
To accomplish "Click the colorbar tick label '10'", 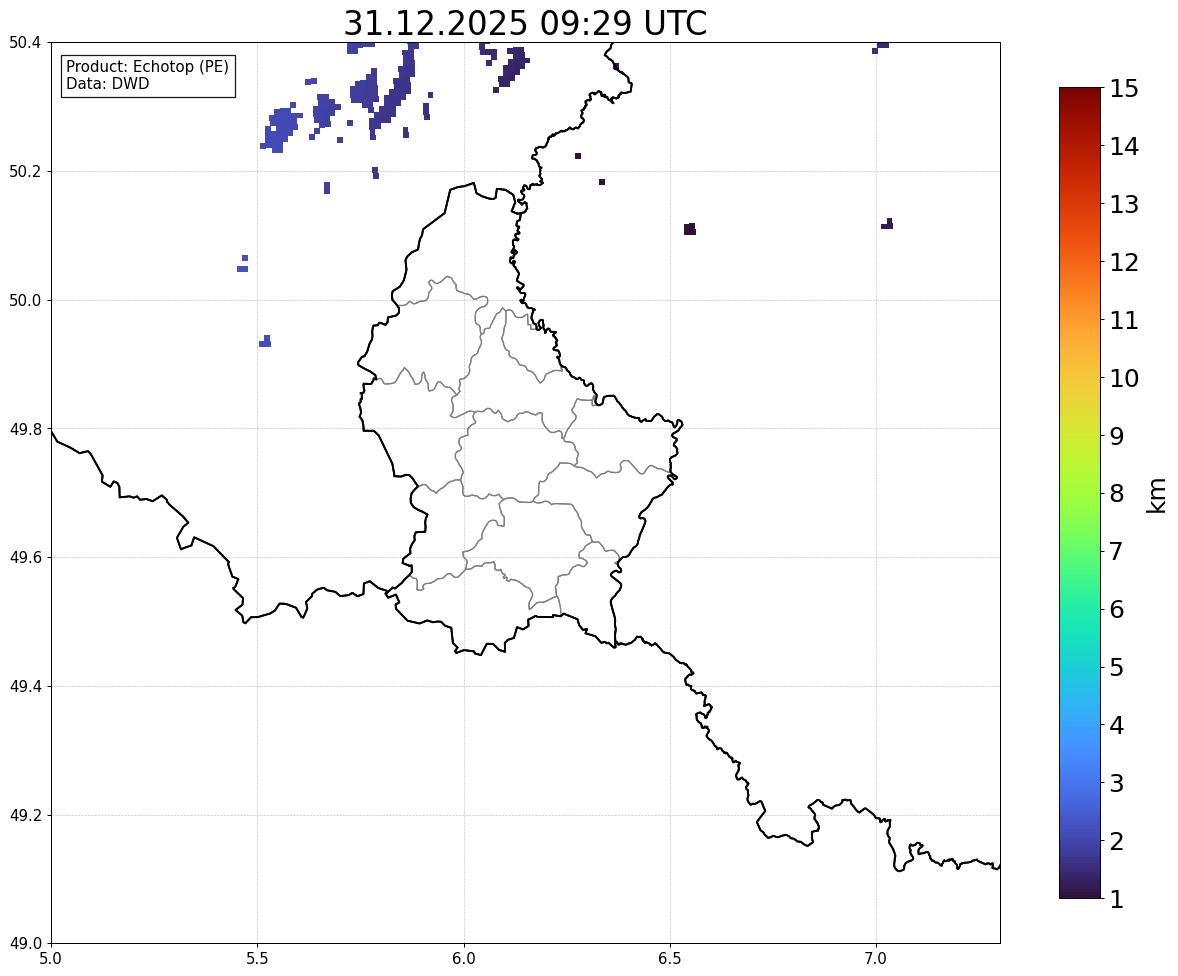I will [x=1123, y=378].
